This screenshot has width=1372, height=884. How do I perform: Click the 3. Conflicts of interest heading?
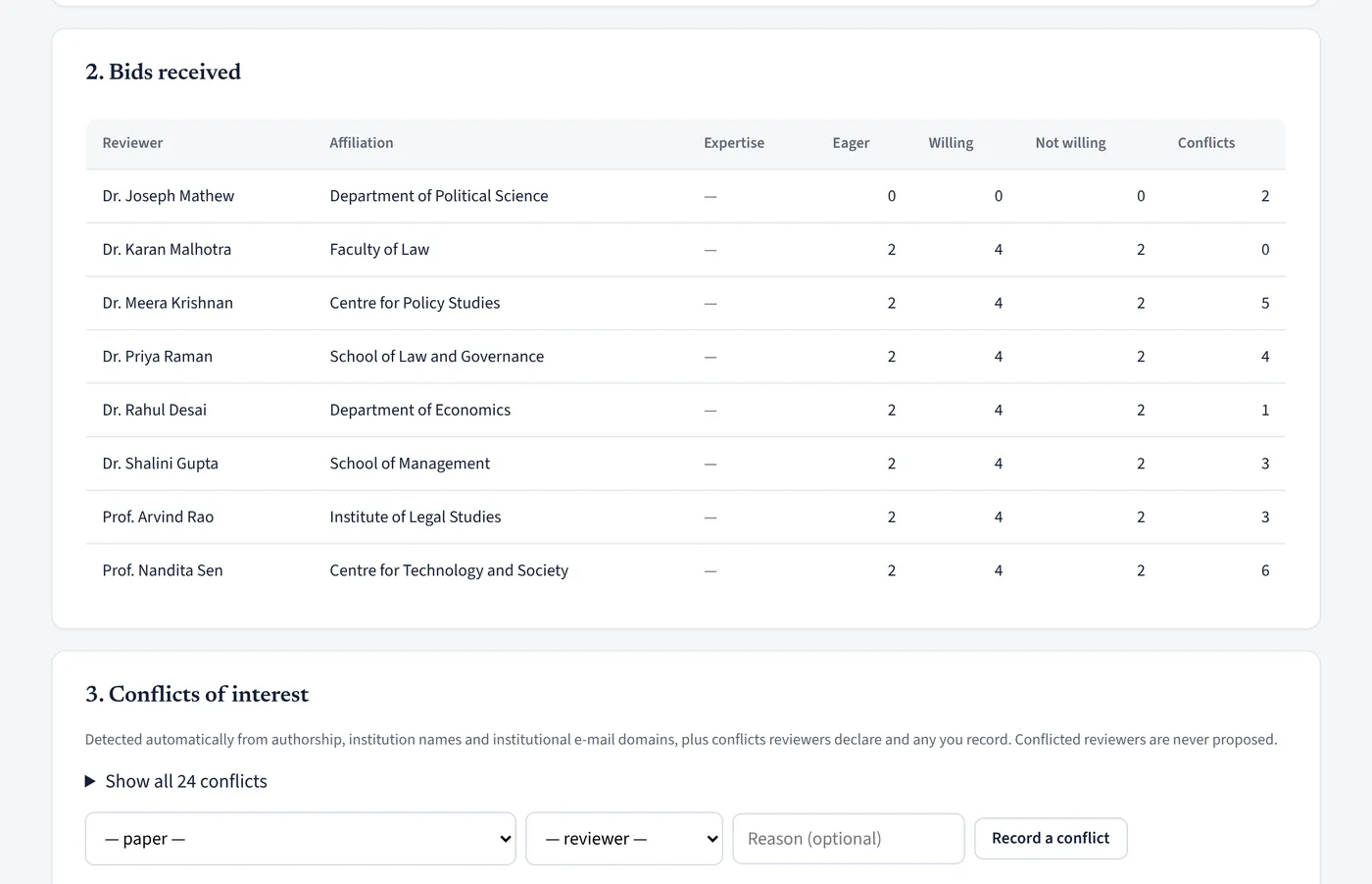tap(197, 694)
